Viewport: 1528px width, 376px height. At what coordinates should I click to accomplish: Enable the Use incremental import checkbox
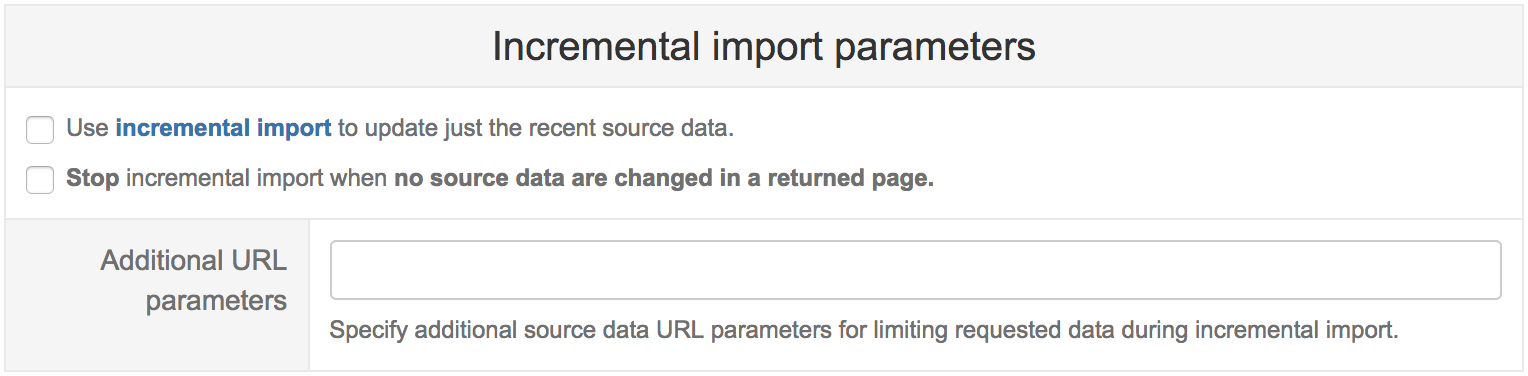pos(40,130)
